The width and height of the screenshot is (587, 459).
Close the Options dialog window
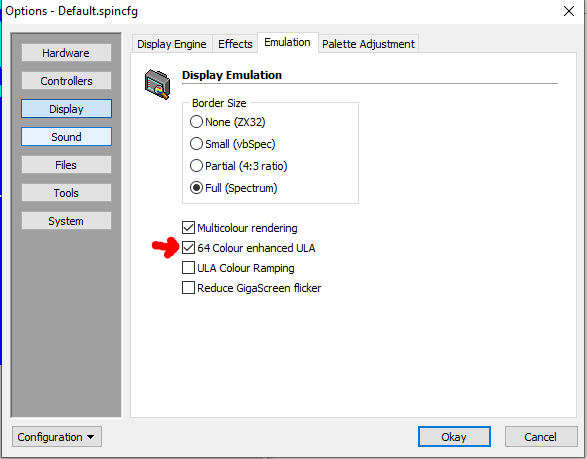[569, 11]
